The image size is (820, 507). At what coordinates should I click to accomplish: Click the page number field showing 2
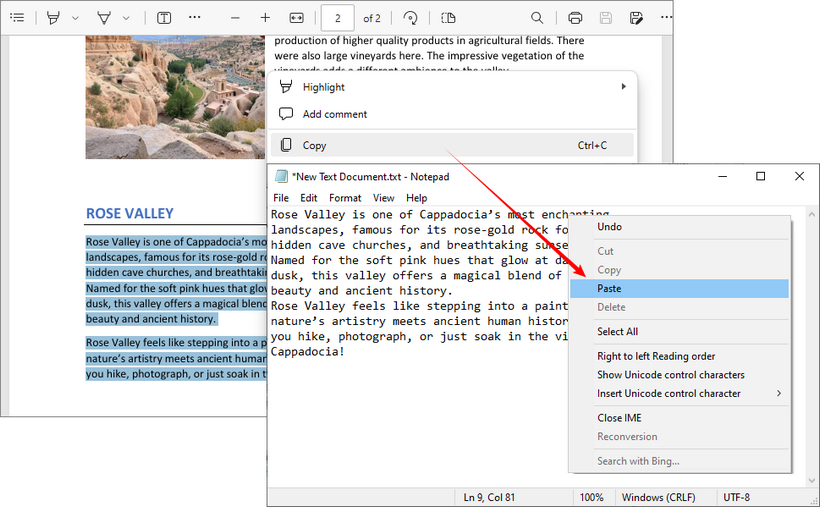coord(337,18)
